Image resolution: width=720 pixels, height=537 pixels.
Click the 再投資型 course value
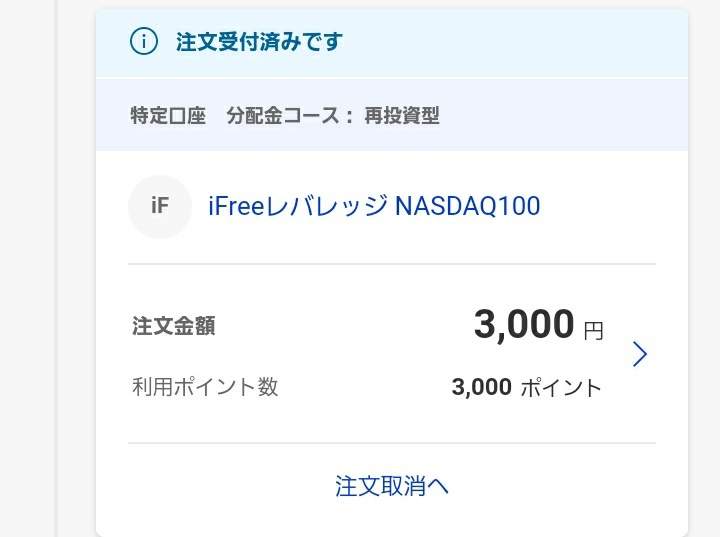point(402,115)
